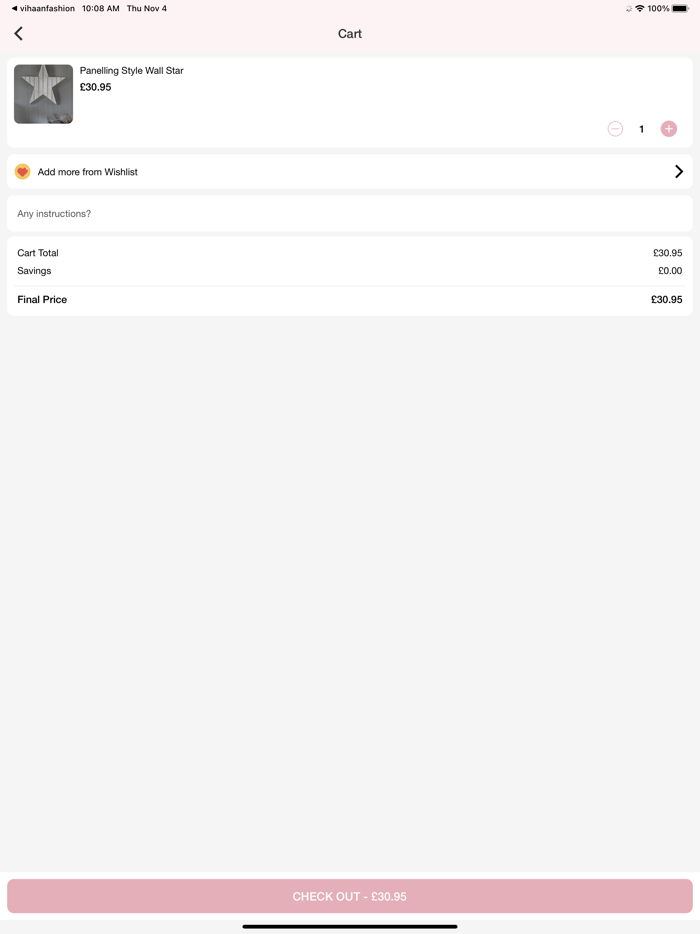Click the battery indicator icon
700x934 pixels.
(680, 8)
